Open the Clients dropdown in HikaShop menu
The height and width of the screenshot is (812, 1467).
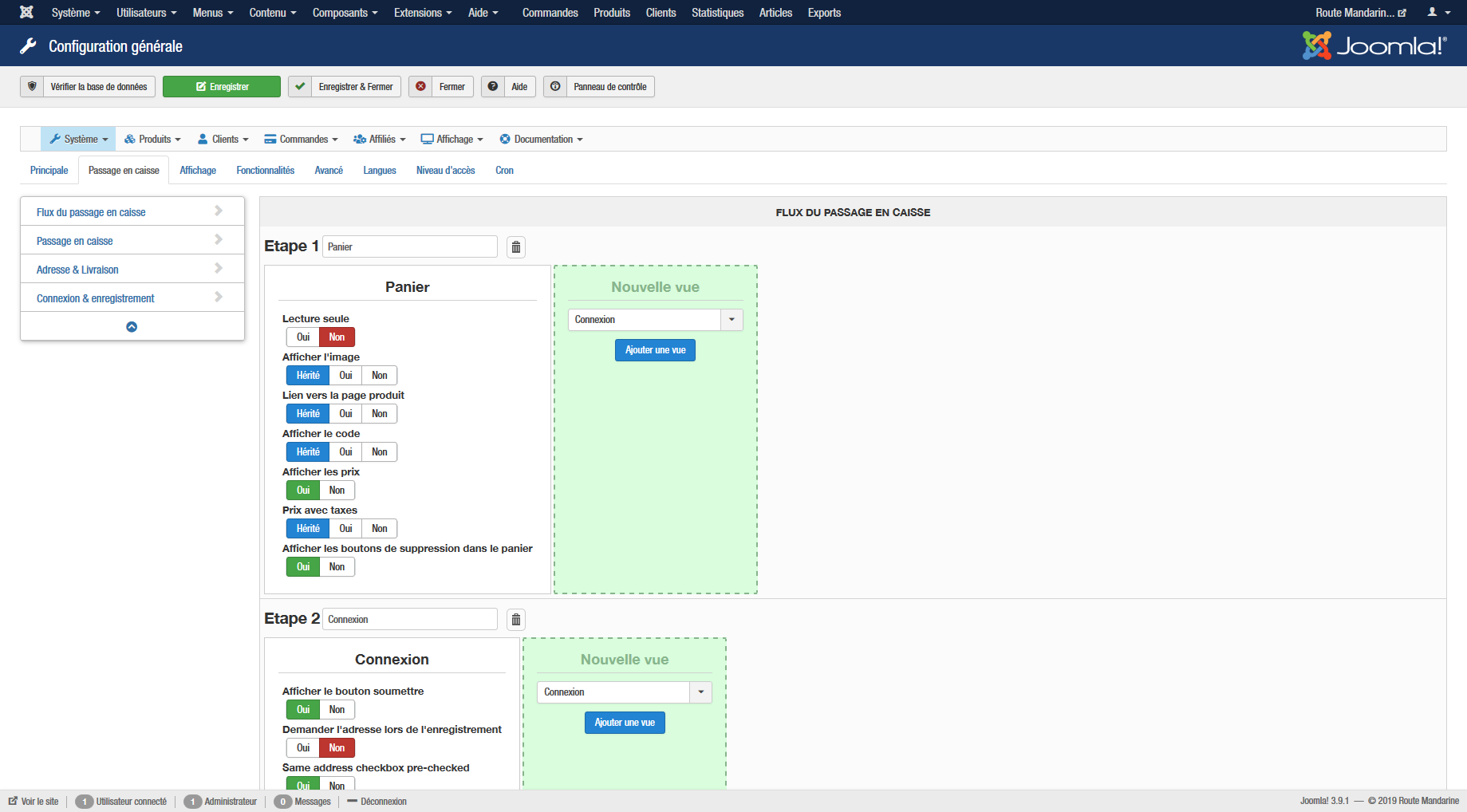pos(223,139)
